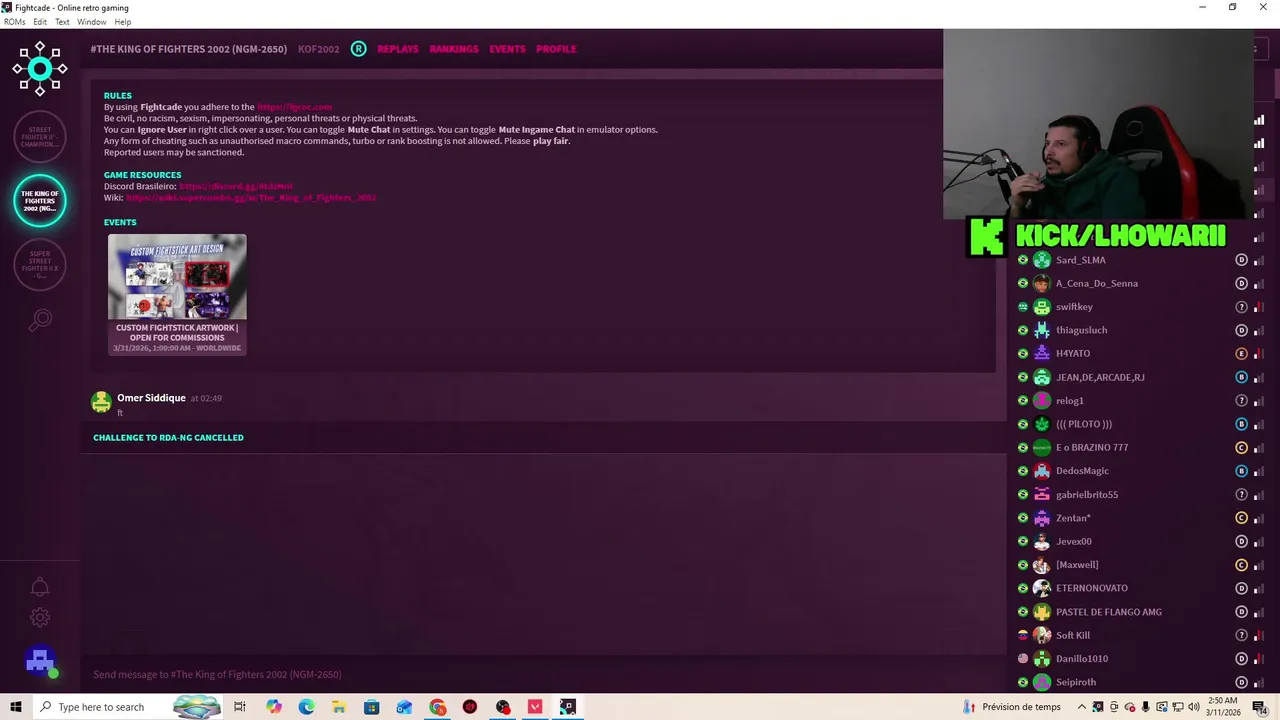Select user E o BRAZINO 777
Screen dimensions: 1280x720
click(1092, 447)
